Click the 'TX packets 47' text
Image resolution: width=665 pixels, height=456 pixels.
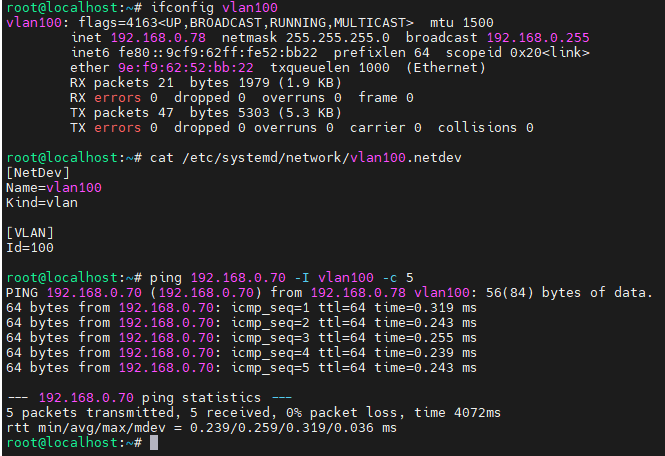122,113
